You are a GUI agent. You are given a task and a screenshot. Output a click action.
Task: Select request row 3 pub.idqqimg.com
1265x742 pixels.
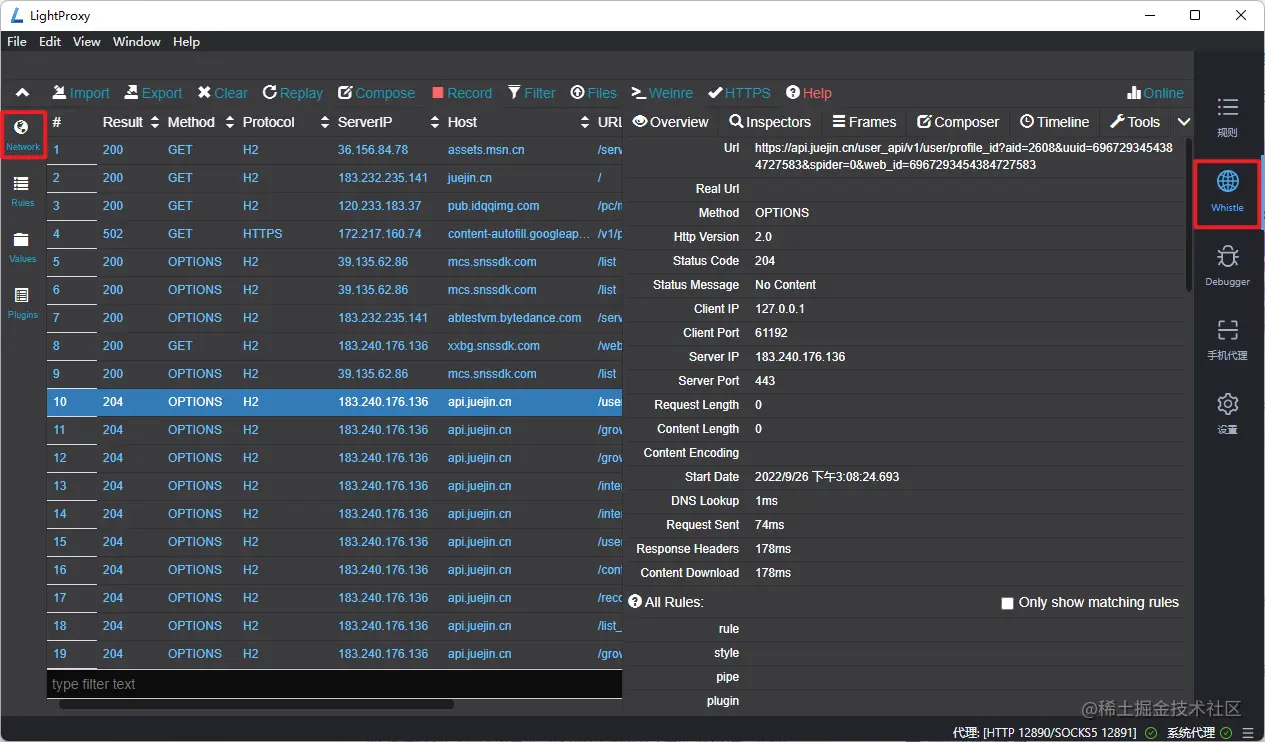pyautogui.click(x=334, y=206)
